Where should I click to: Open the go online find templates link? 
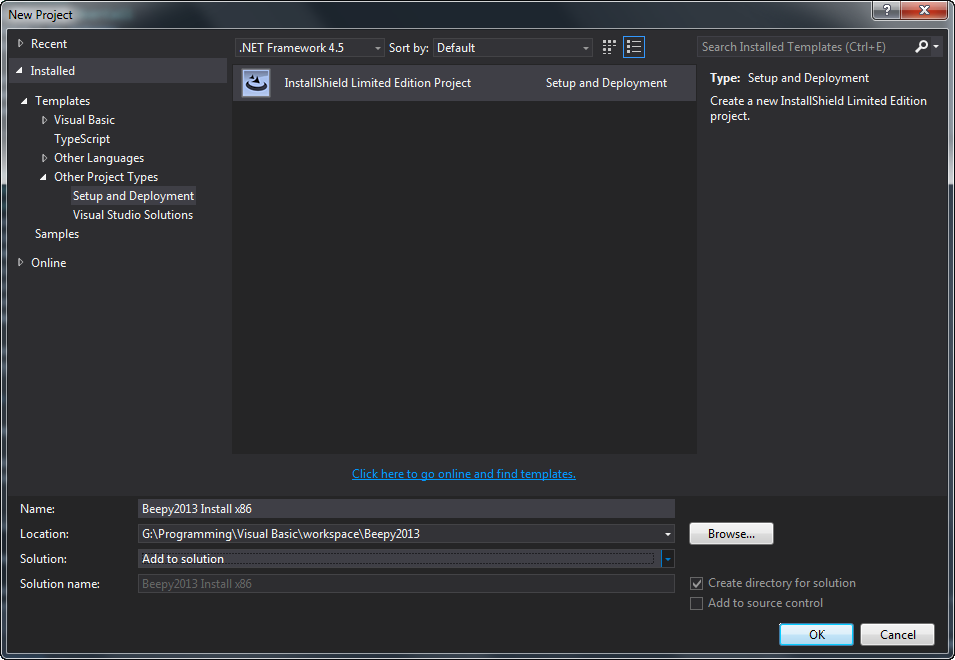tap(463, 474)
